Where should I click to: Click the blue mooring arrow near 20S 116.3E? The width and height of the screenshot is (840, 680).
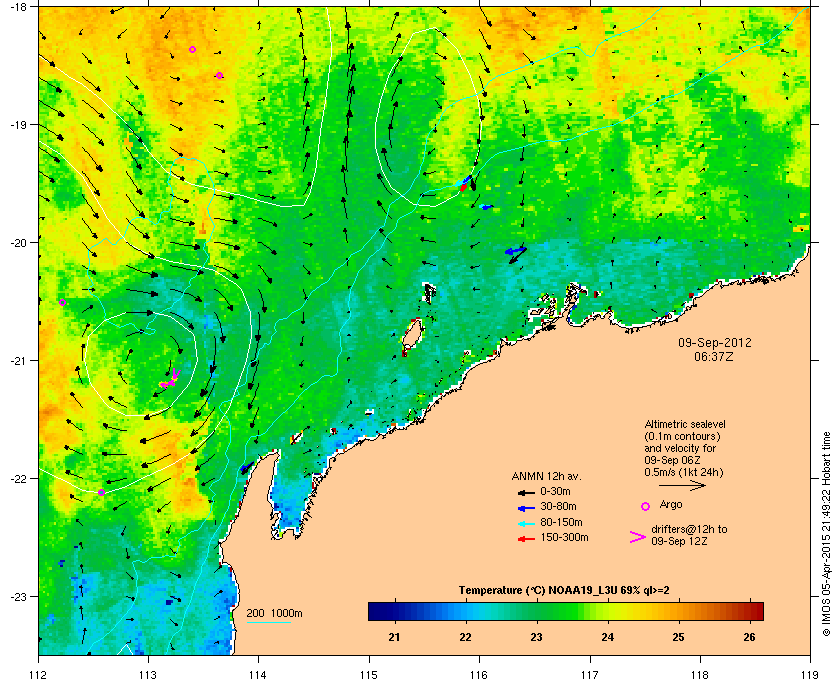coord(515,251)
